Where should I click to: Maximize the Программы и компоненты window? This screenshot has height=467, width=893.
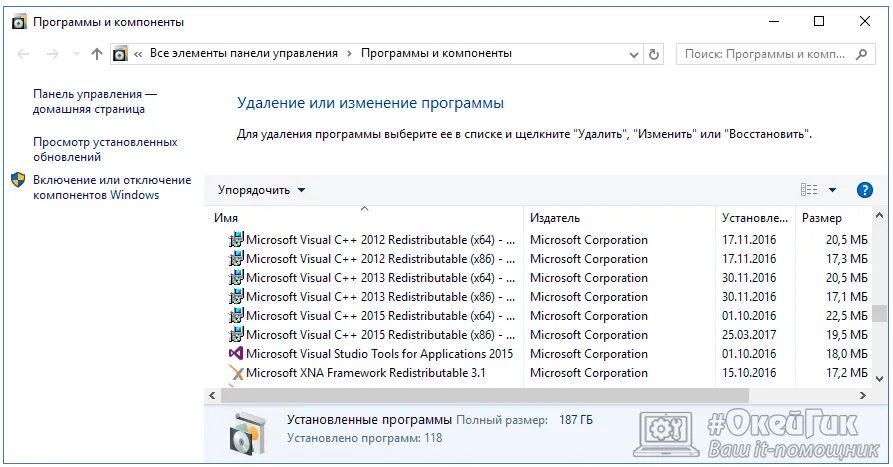(x=819, y=22)
